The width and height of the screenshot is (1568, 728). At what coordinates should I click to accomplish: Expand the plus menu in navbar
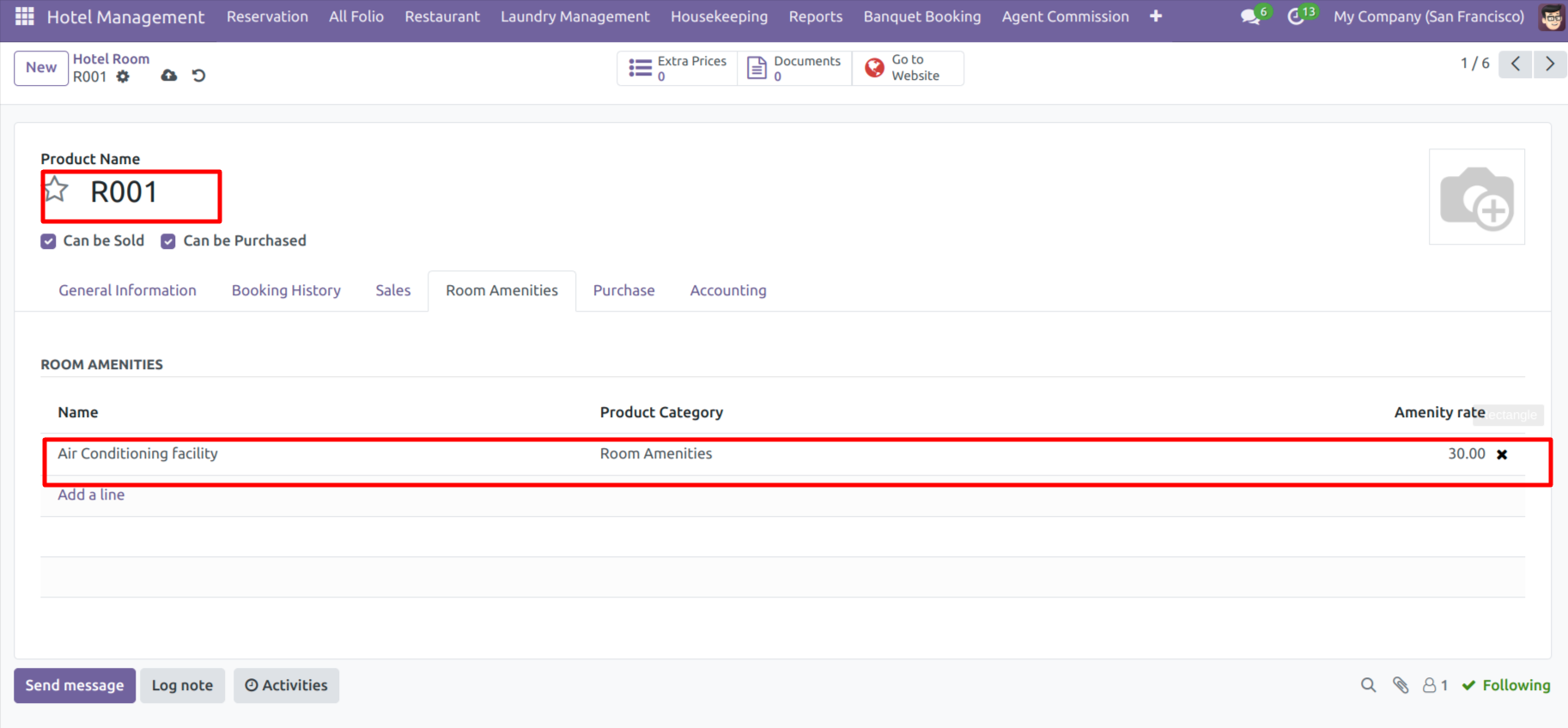[x=1156, y=16]
